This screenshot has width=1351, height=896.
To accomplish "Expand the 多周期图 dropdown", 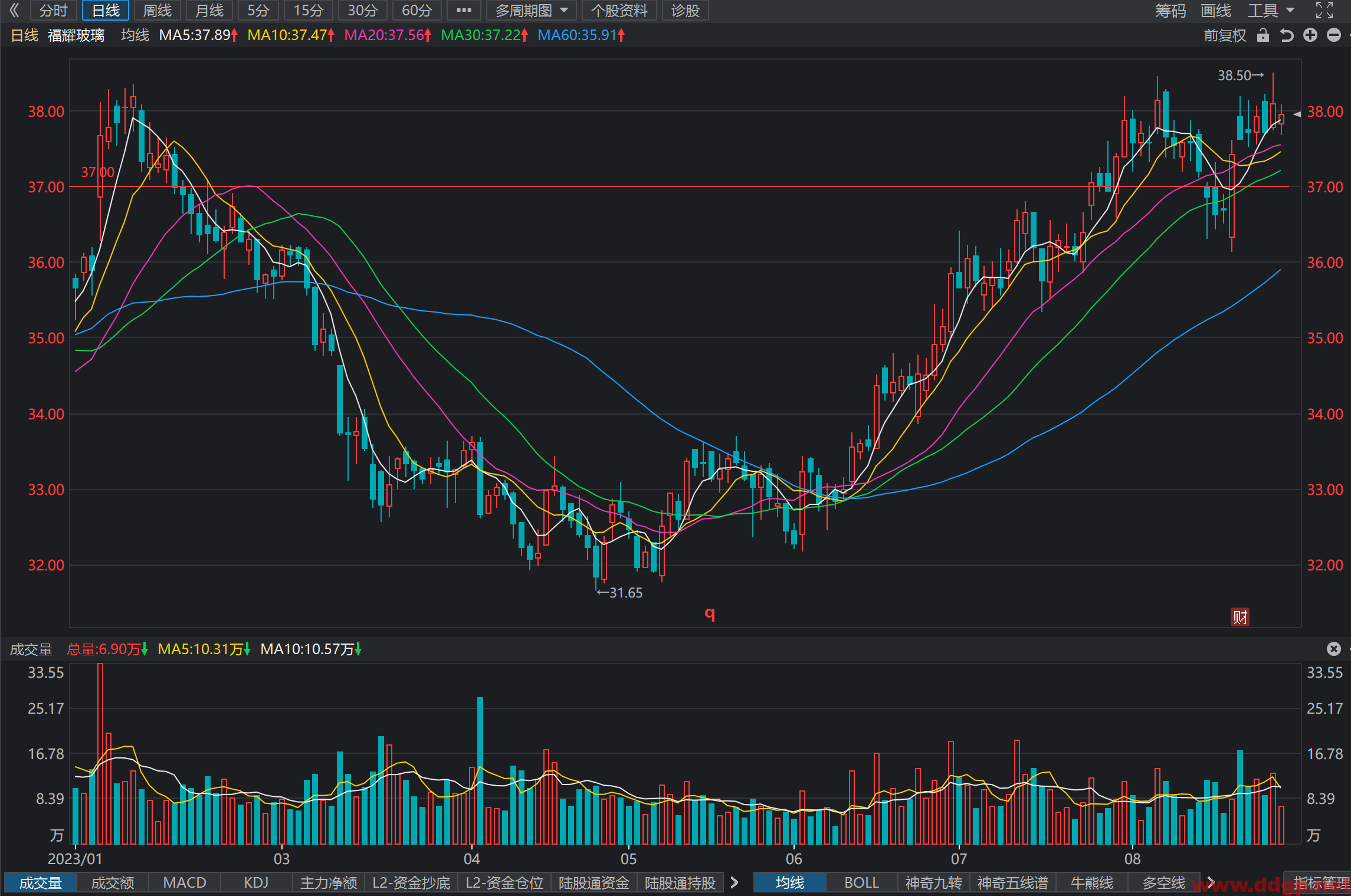I will tap(531, 10).
